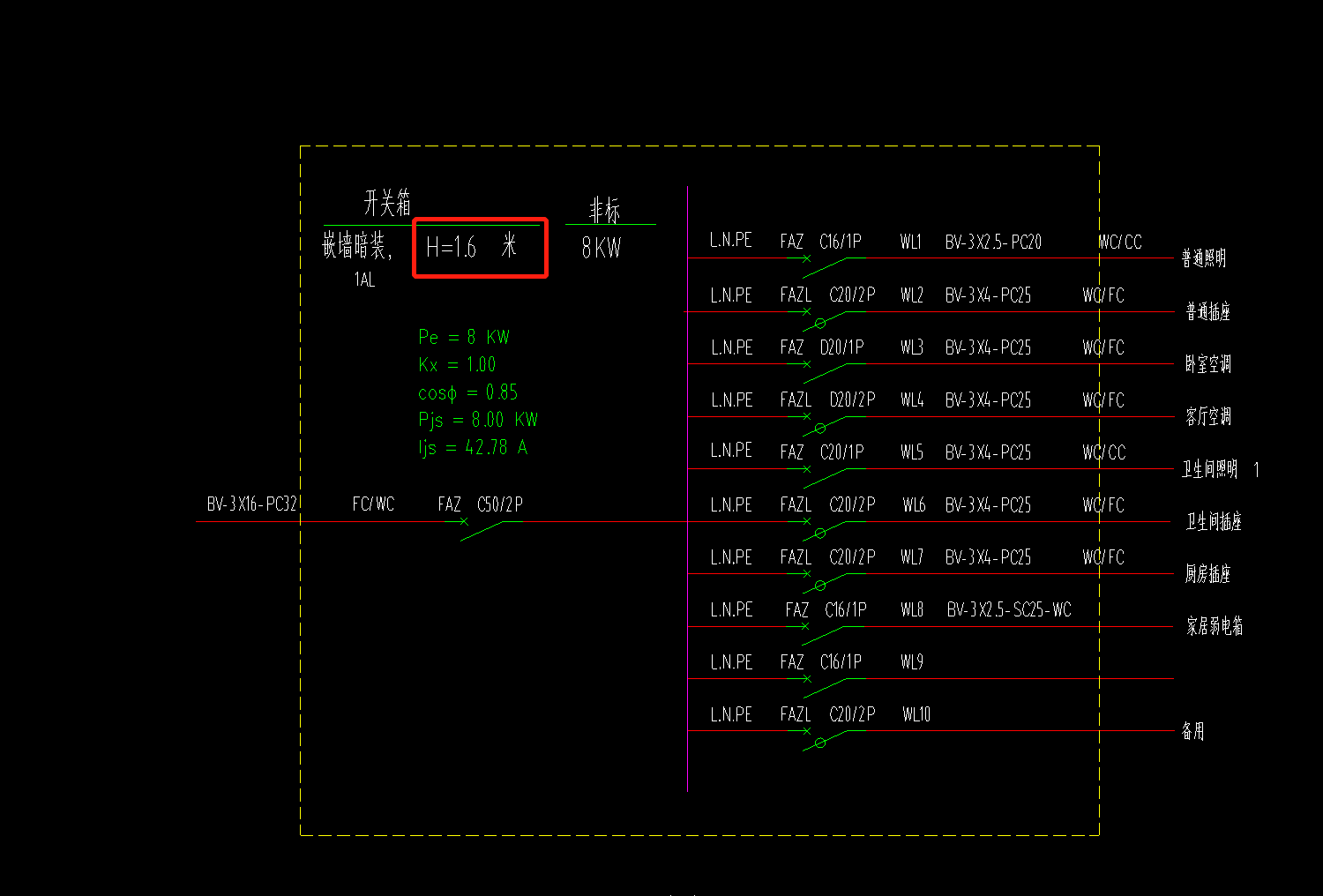Select the 客厅空调 load label
This screenshot has height=896, width=1323.
[1207, 416]
